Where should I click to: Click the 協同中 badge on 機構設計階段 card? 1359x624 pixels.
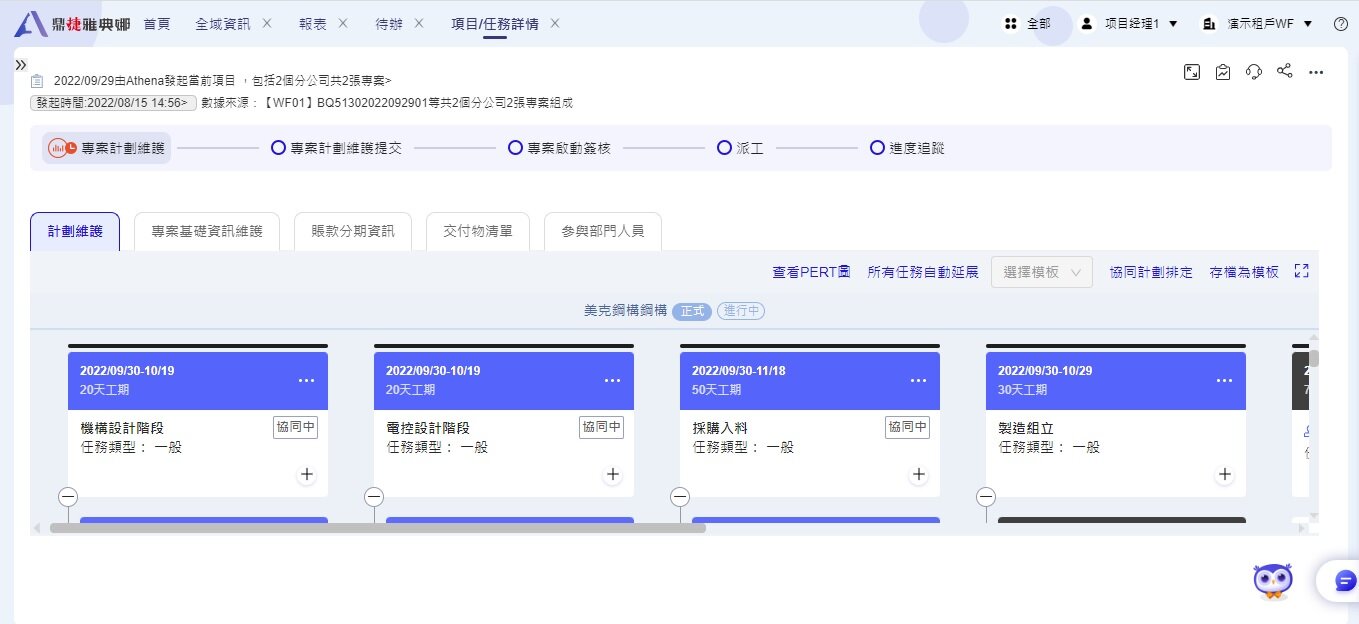[x=295, y=425]
